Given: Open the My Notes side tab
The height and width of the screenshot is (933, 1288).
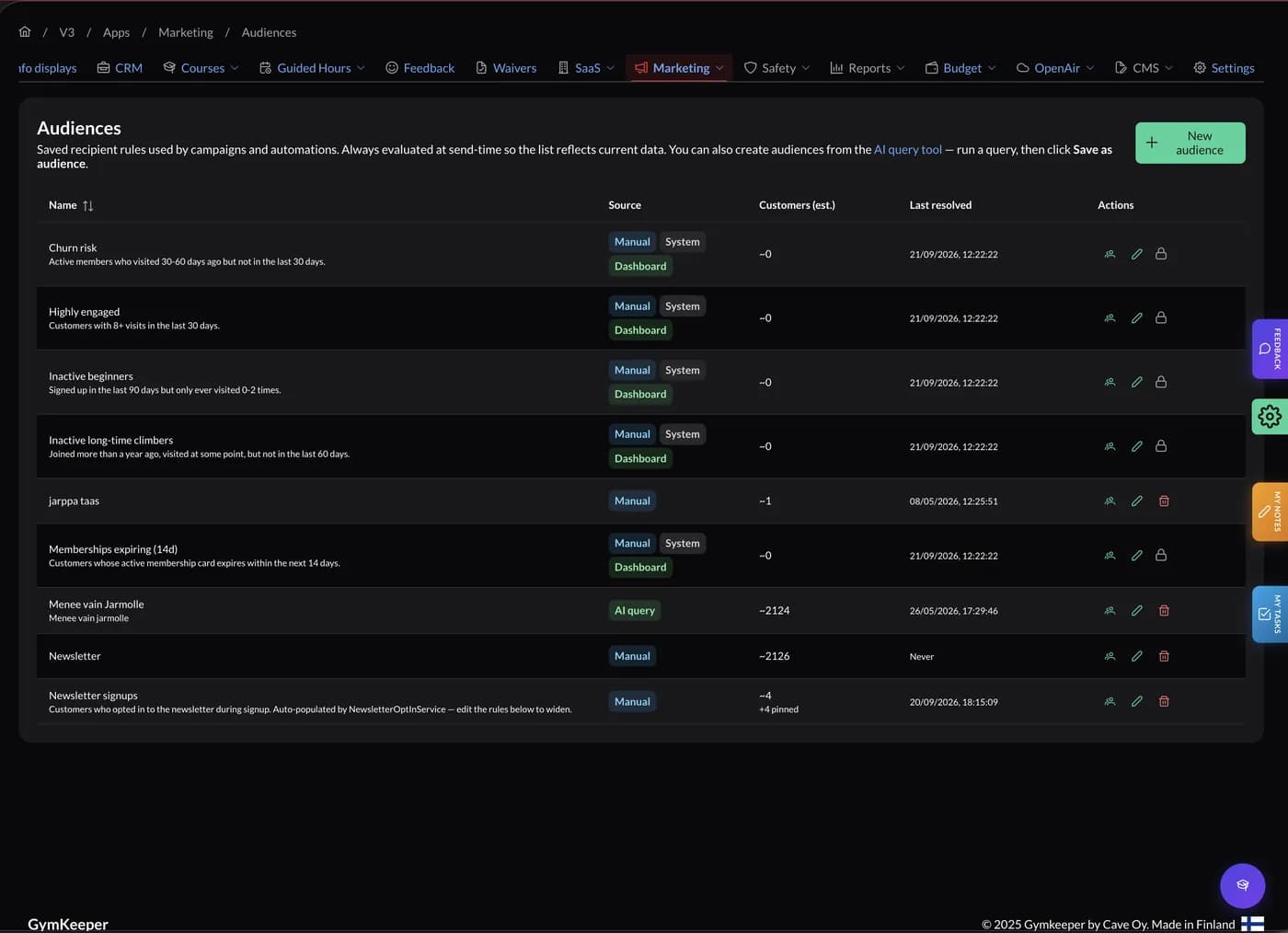Looking at the screenshot, I should pyautogui.click(x=1270, y=512).
